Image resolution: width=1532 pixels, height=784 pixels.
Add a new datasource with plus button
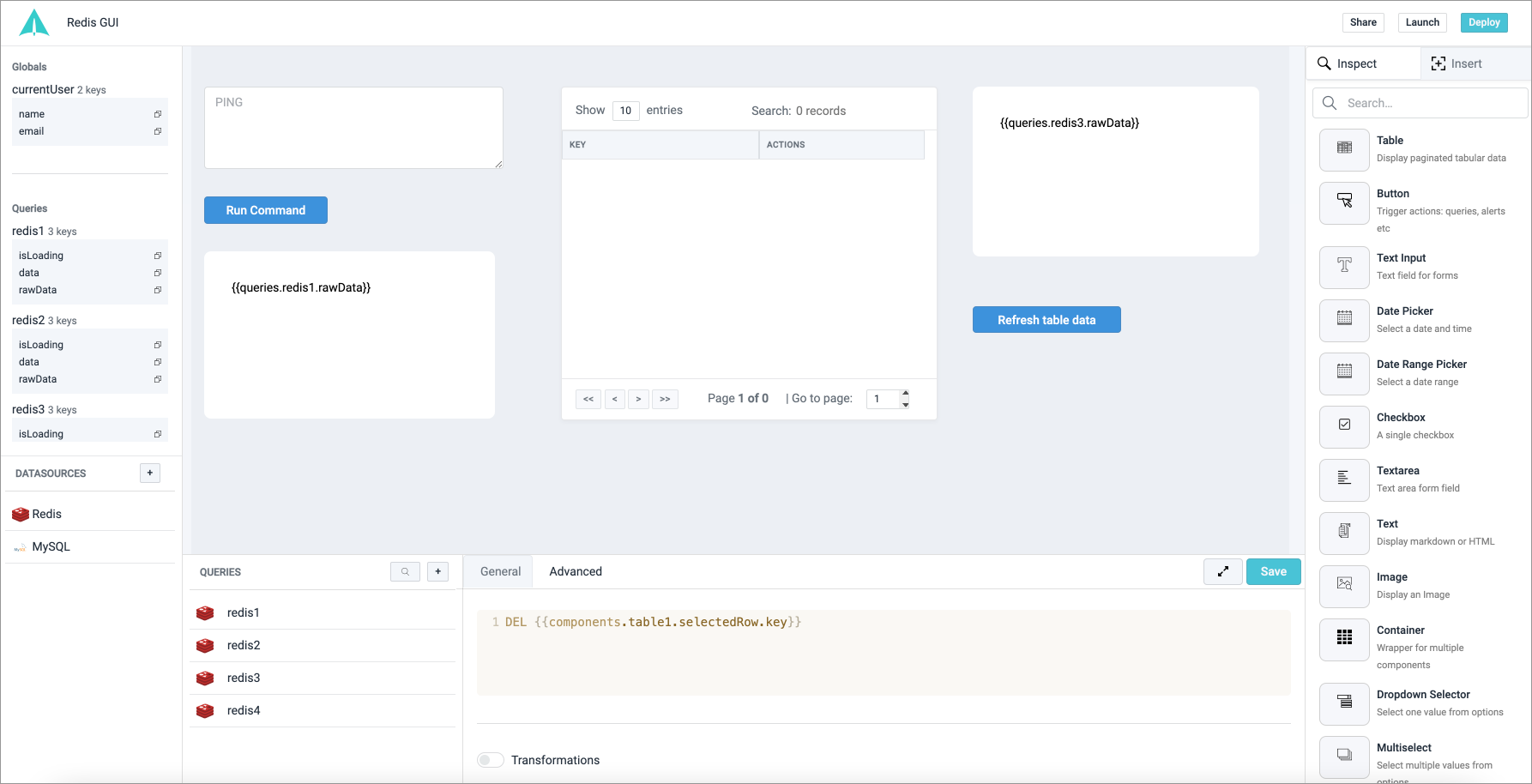tap(150, 473)
